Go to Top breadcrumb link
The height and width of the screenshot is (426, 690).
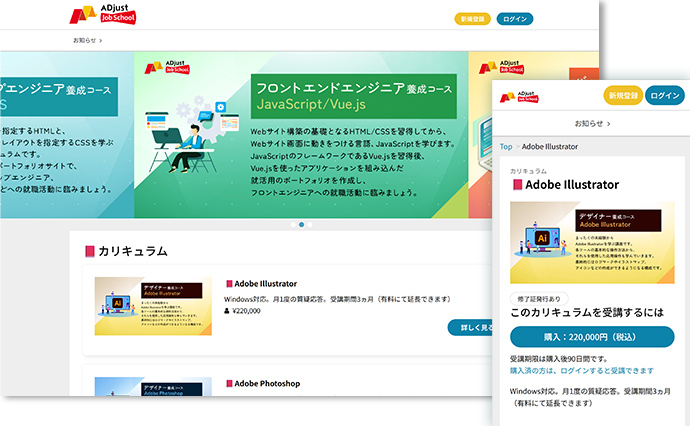[x=506, y=147]
